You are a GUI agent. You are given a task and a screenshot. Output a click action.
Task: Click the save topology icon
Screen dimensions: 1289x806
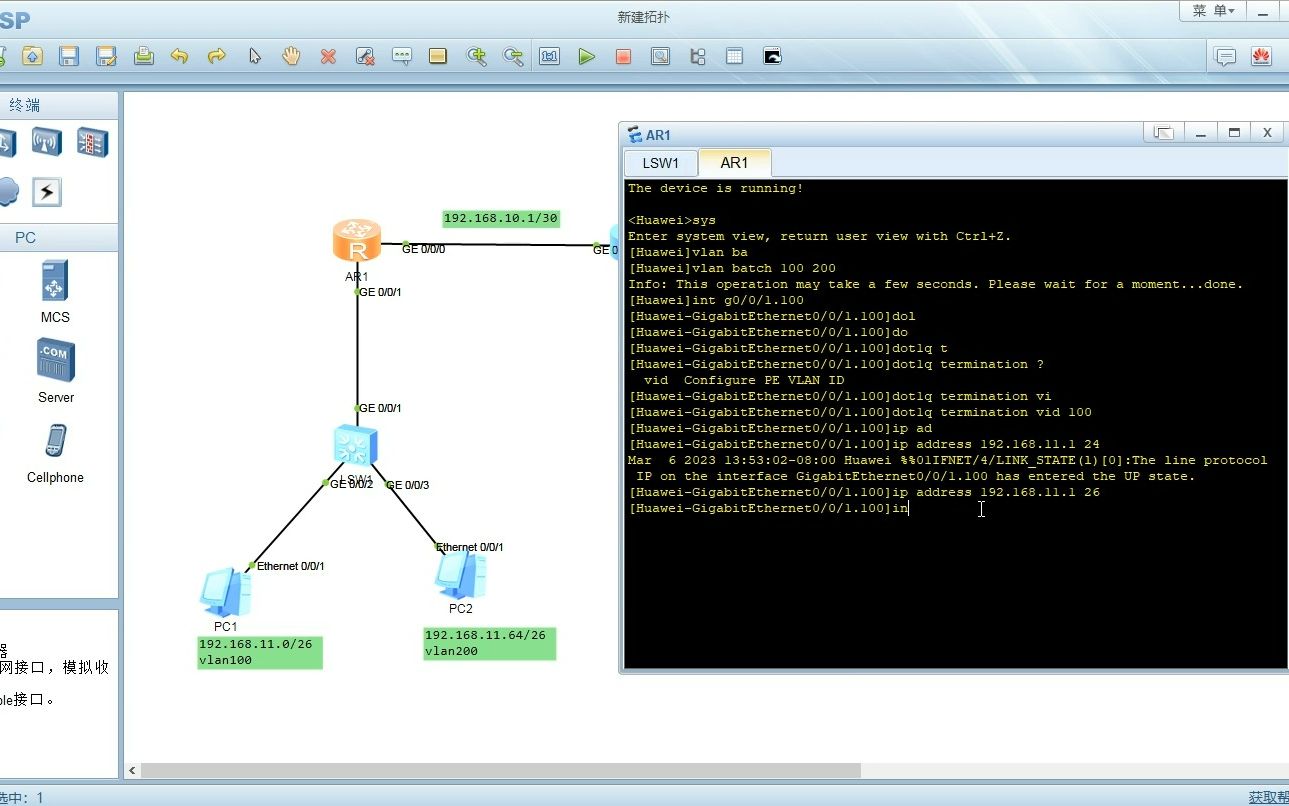[x=69, y=56]
